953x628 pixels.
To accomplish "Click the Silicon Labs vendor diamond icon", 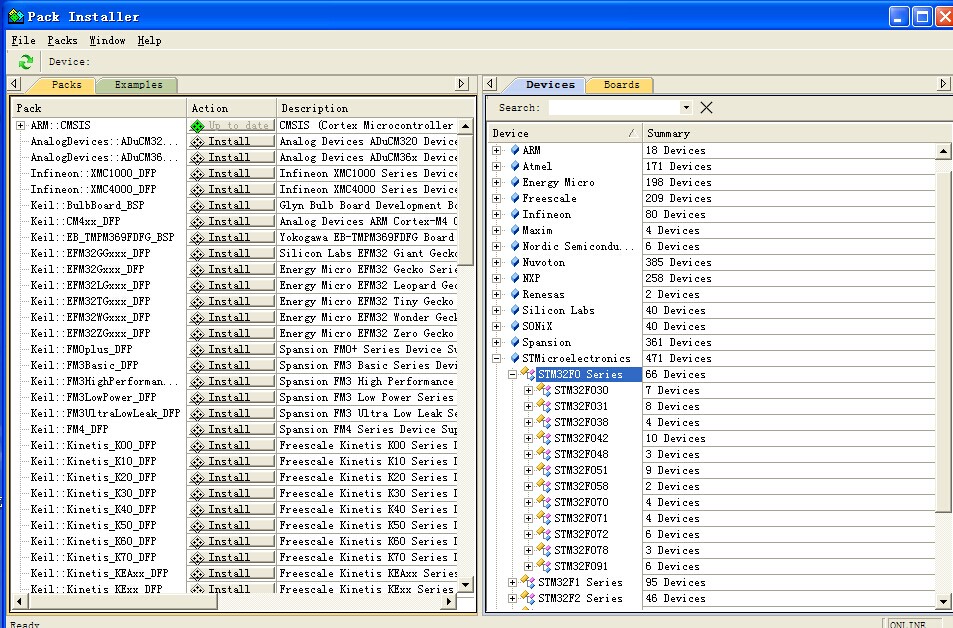I will click(x=515, y=309).
